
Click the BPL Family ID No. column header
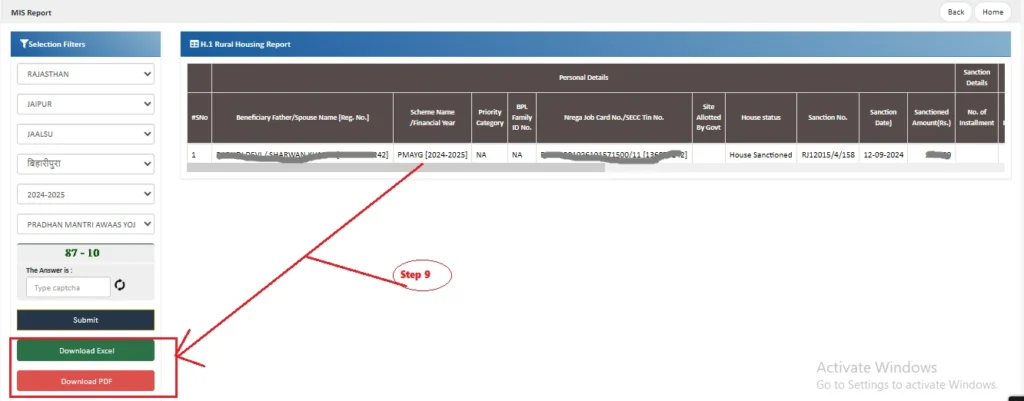tap(522, 118)
